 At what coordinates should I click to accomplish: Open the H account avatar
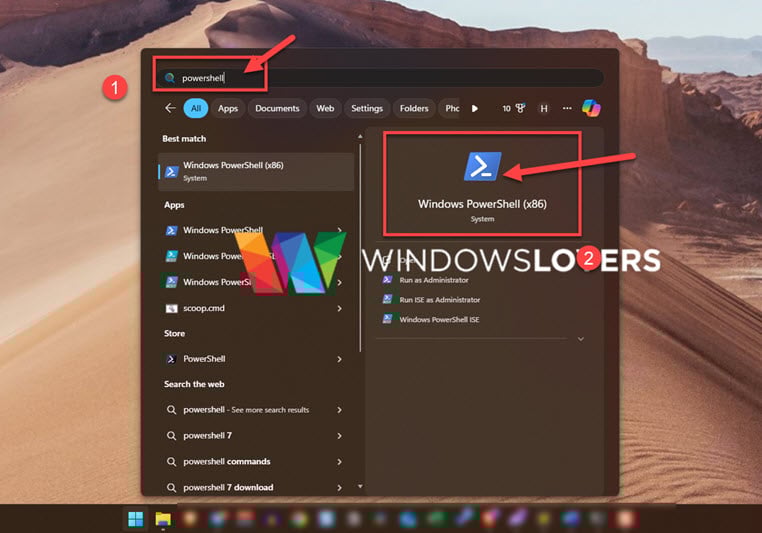[544, 108]
